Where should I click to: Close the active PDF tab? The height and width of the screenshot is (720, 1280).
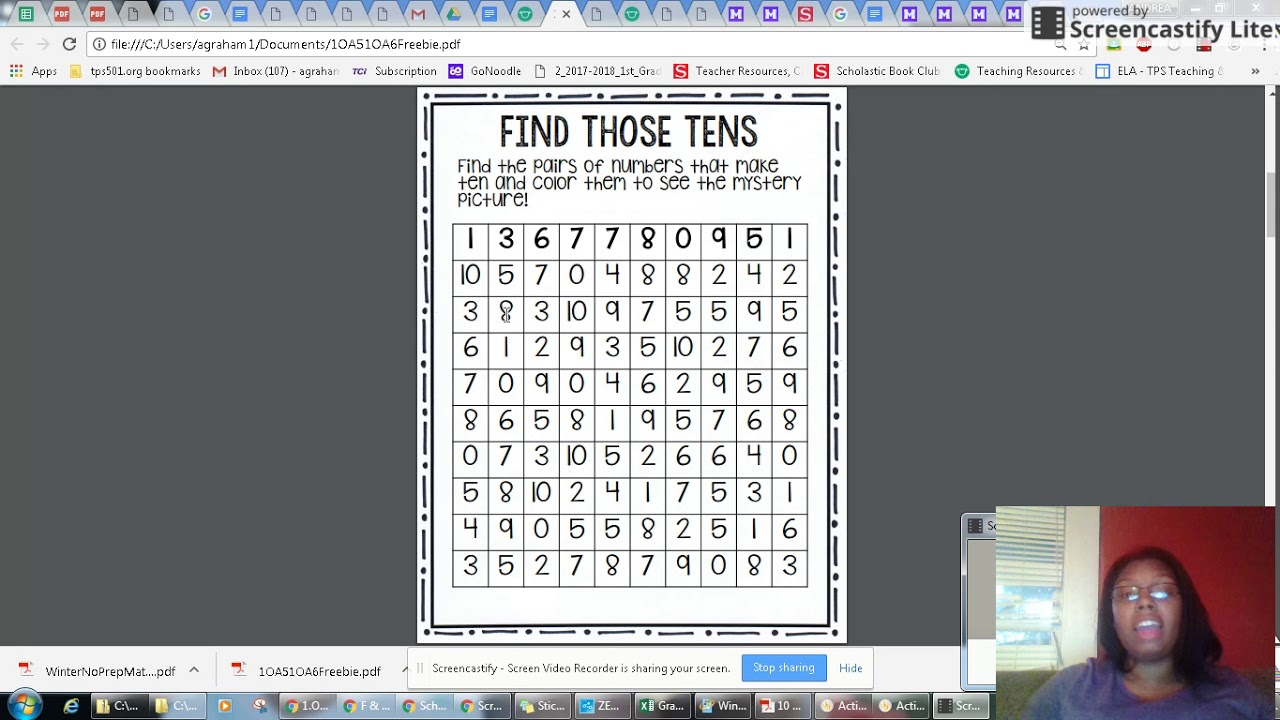(566, 14)
